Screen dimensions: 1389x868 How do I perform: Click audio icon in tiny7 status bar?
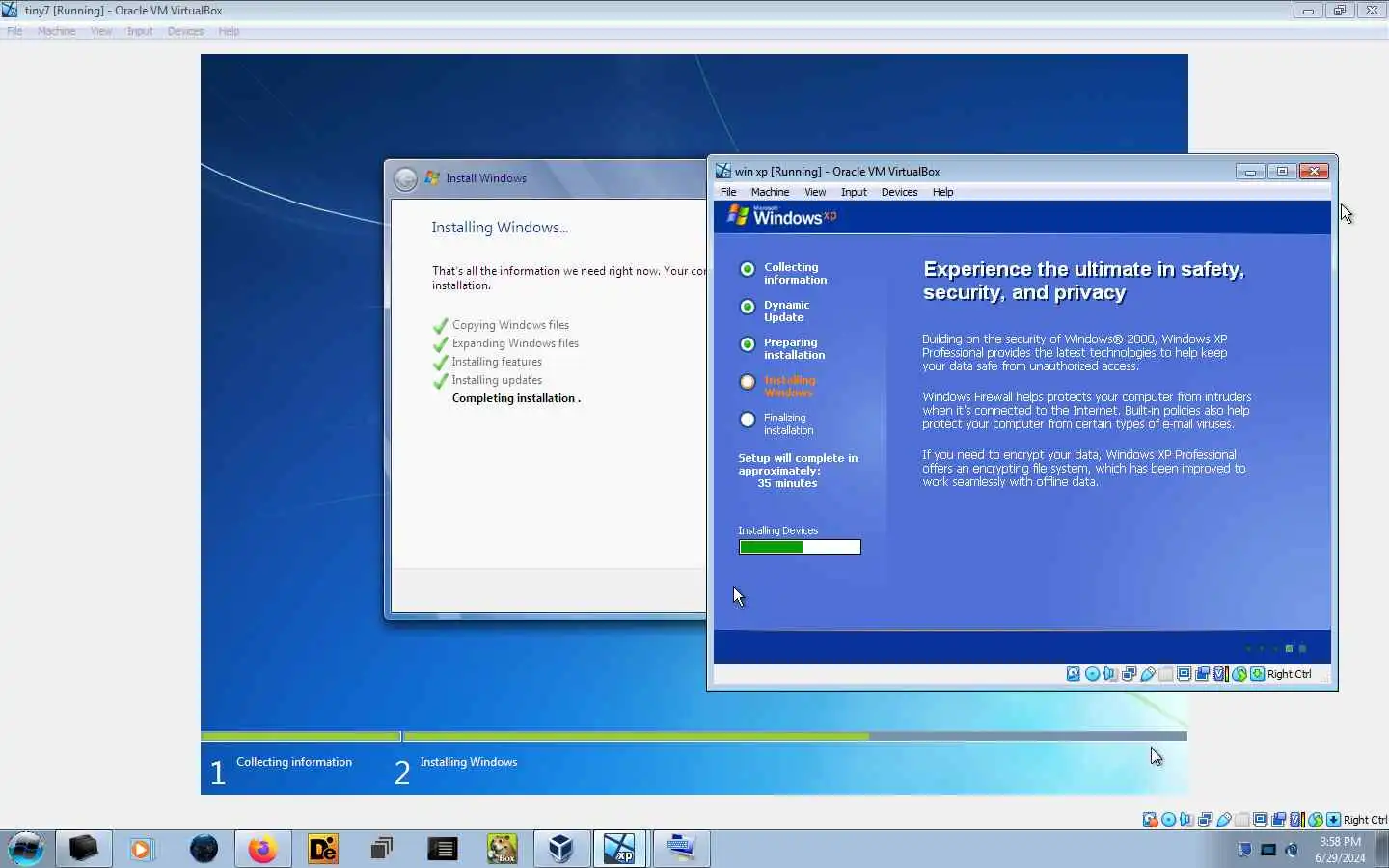coord(1186,820)
